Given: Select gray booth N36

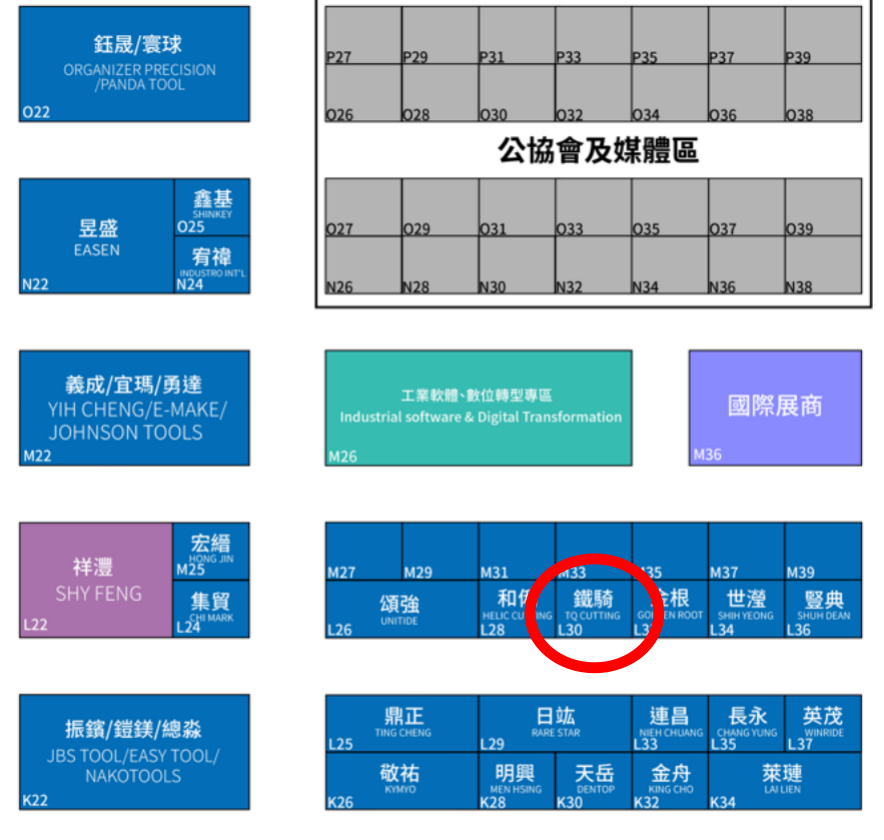Looking at the screenshot, I should [x=747, y=265].
